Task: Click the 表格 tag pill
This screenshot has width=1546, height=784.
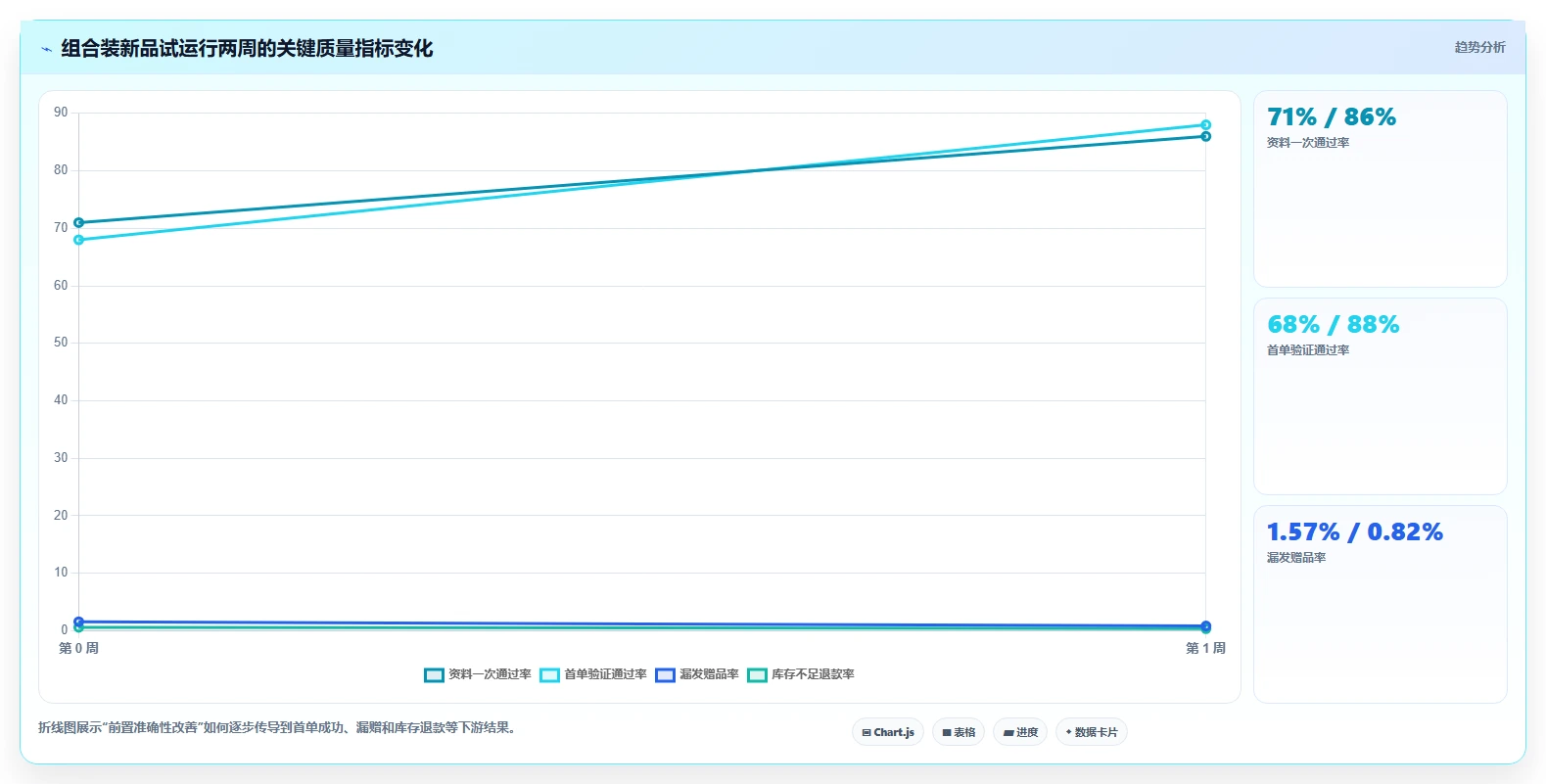Action: 959,732
